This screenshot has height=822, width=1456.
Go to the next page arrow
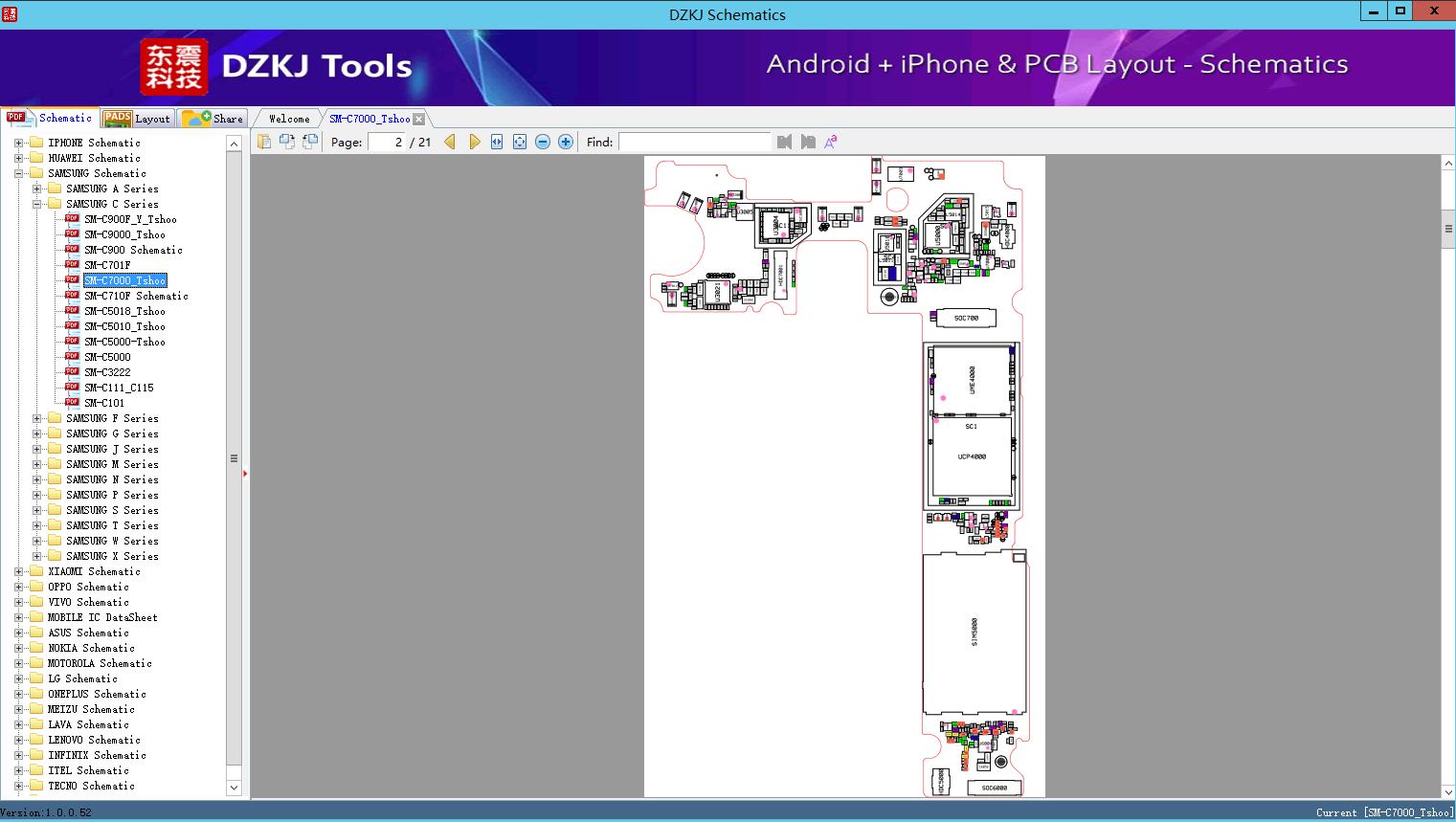pyautogui.click(x=474, y=142)
